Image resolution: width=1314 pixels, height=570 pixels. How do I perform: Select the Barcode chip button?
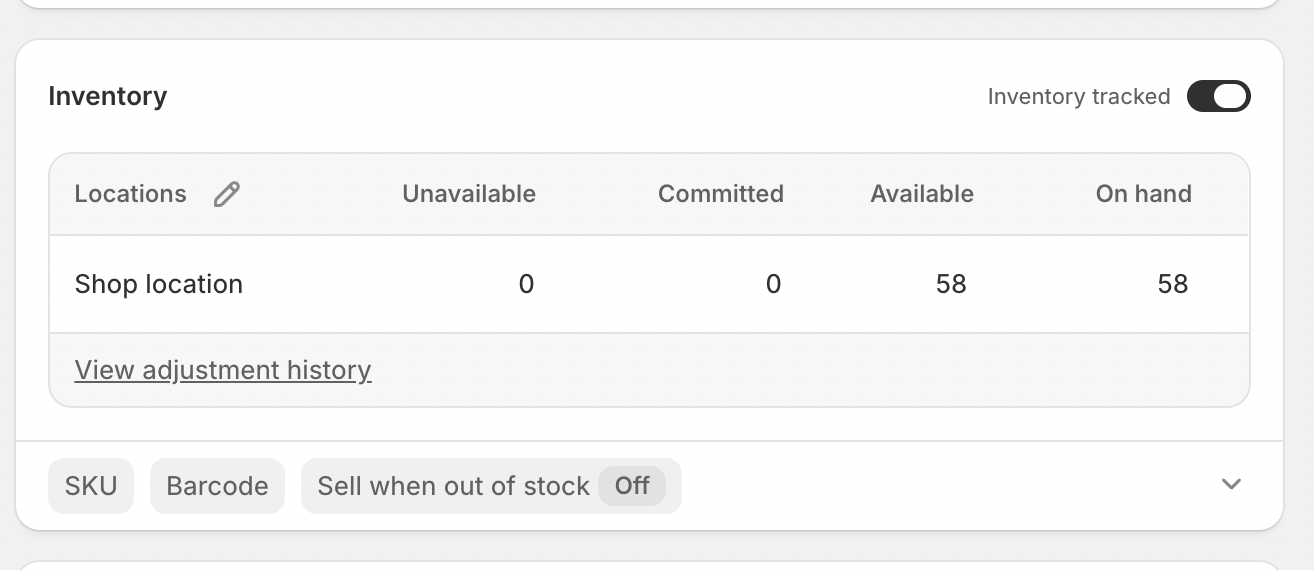(x=217, y=486)
